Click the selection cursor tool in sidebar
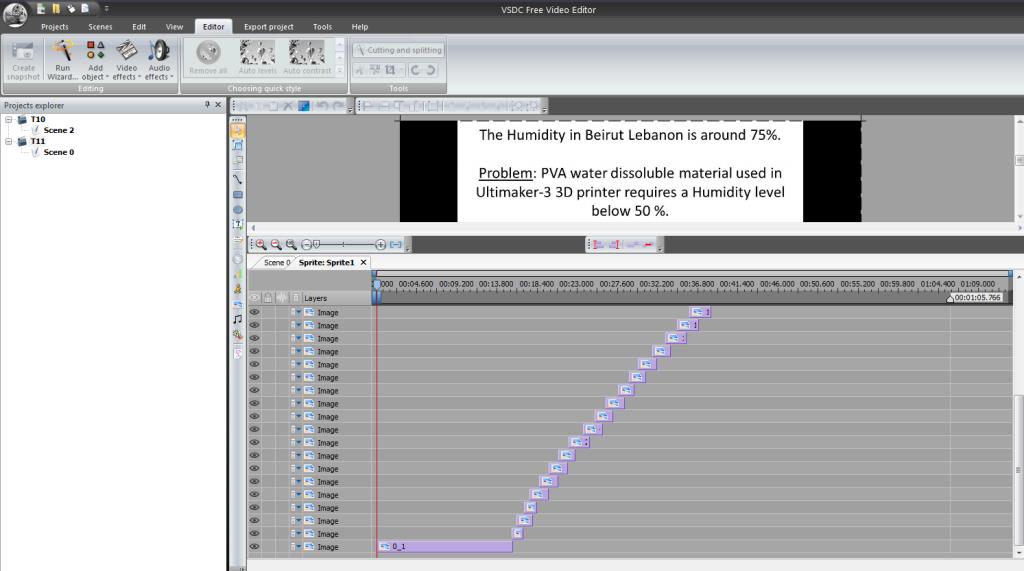1024x571 pixels. [x=238, y=131]
